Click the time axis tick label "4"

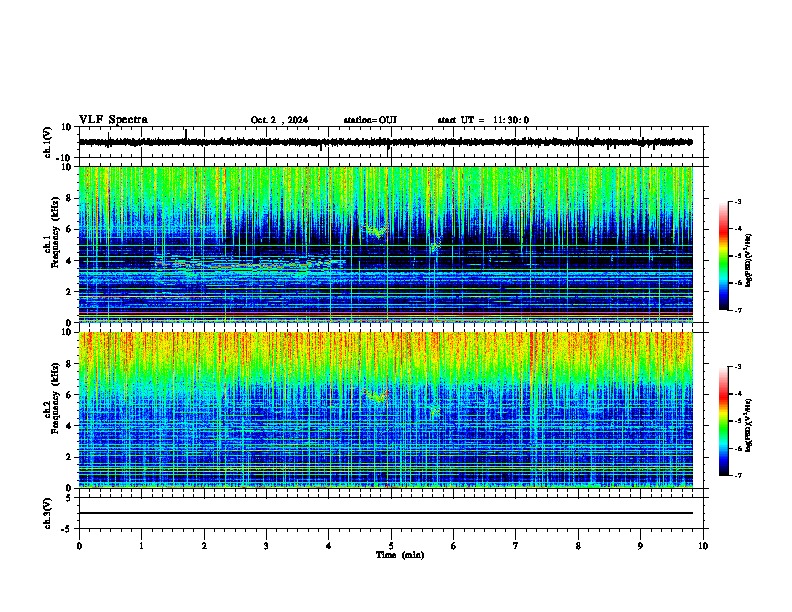(x=329, y=546)
